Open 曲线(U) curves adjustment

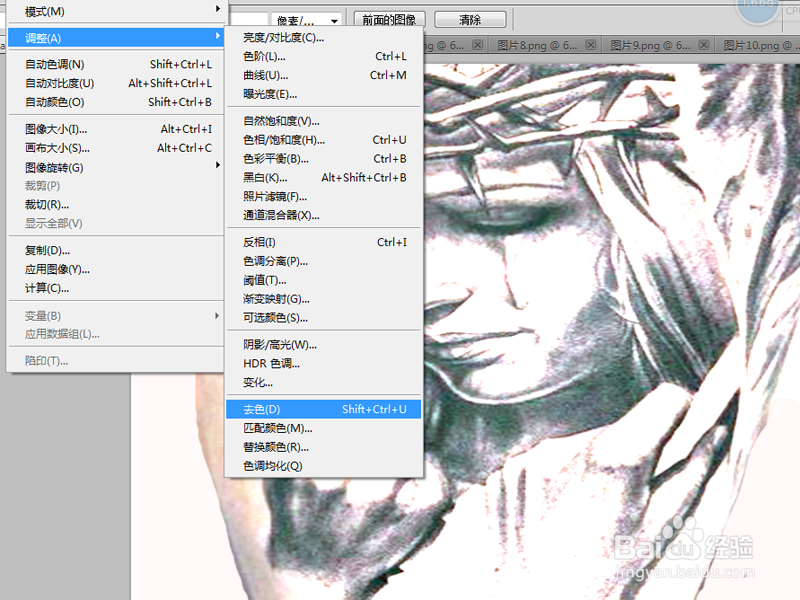[x=323, y=75]
